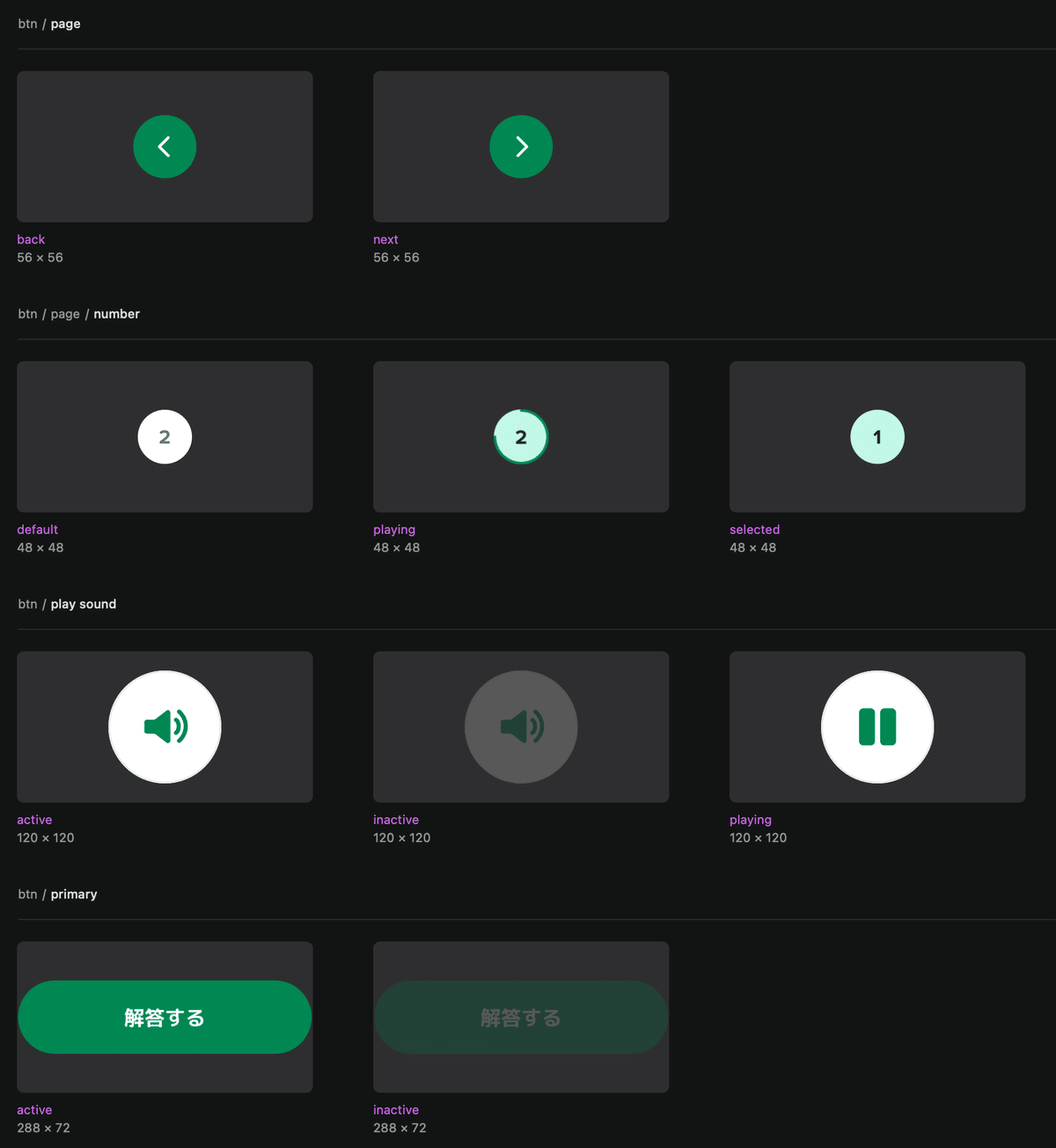The image size is (1056, 1148).
Task: Click 'inactive' label under btn primary
Action: click(396, 1110)
